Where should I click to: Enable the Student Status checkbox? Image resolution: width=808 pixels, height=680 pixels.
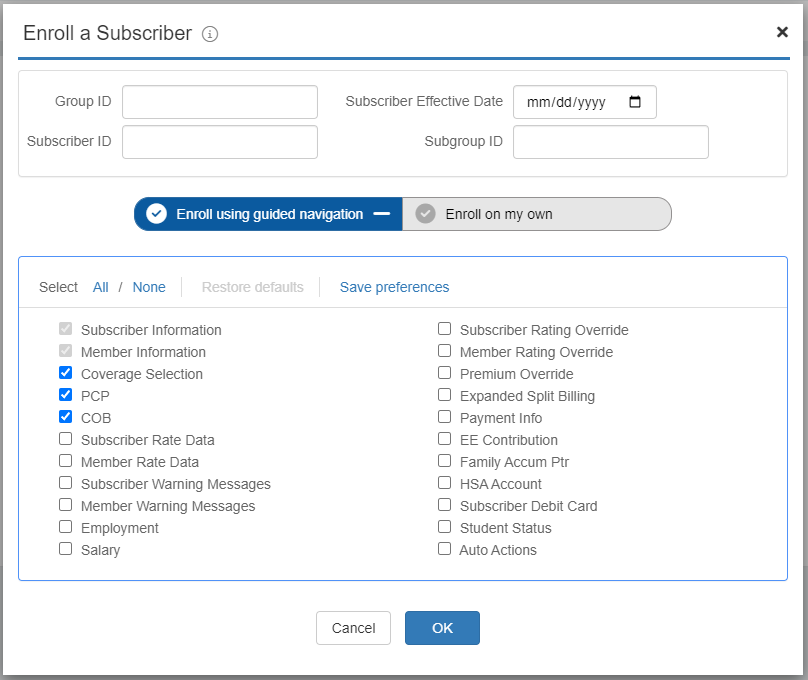pyautogui.click(x=445, y=527)
